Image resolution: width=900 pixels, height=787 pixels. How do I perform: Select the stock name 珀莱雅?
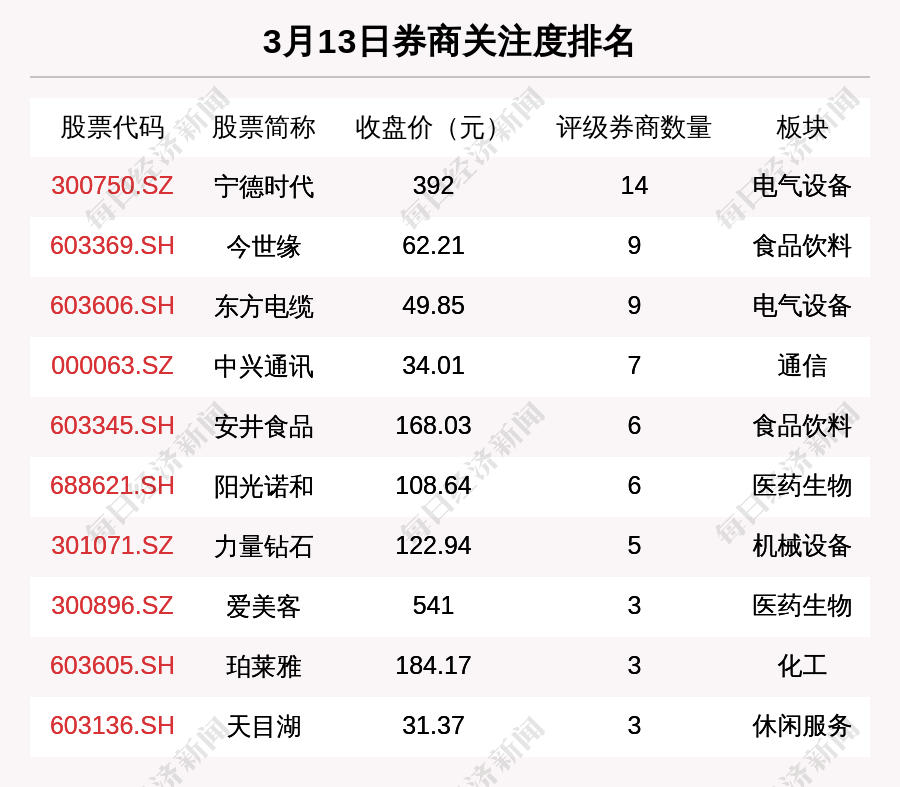(x=264, y=666)
